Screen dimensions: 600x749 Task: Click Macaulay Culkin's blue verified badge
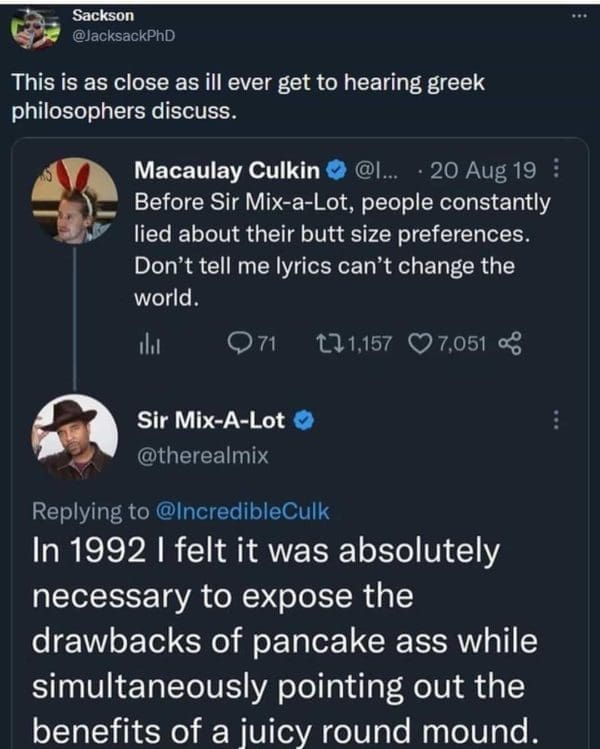click(338, 172)
